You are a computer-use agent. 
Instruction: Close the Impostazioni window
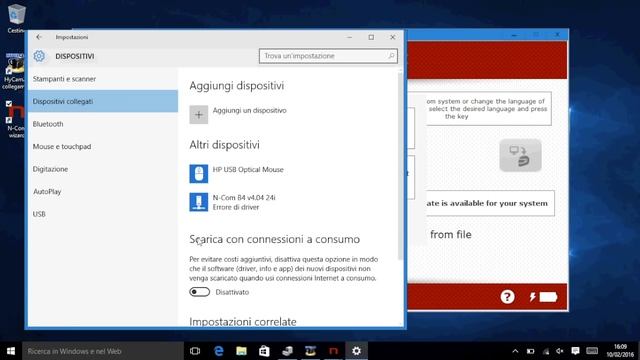(393, 37)
